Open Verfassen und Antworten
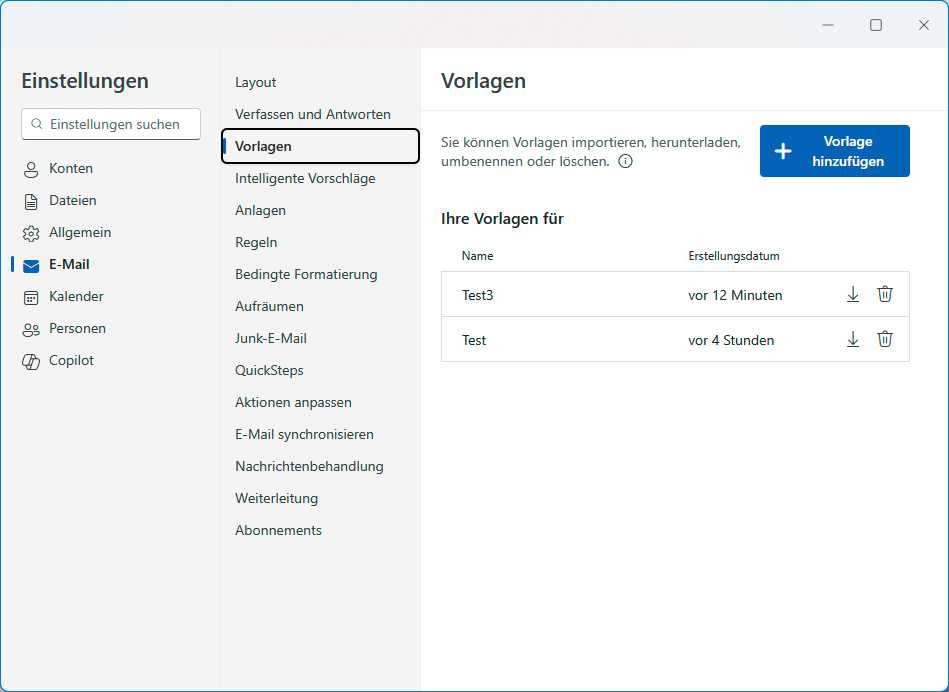The height and width of the screenshot is (692, 949). click(313, 114)
